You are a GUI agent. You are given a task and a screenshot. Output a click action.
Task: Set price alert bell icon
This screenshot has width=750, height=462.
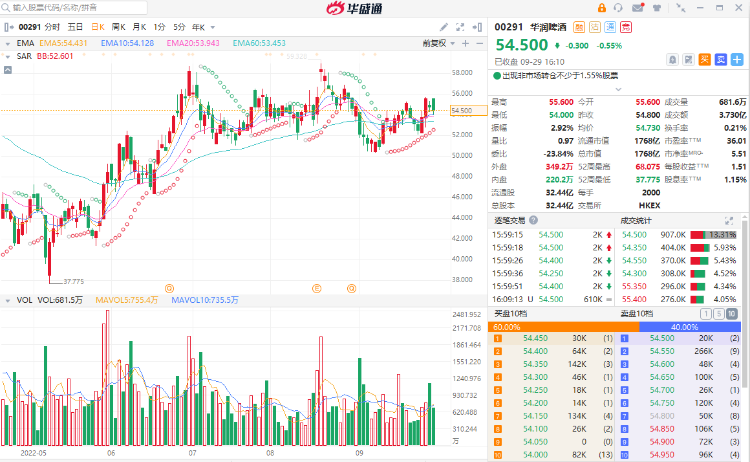point(673,60)
